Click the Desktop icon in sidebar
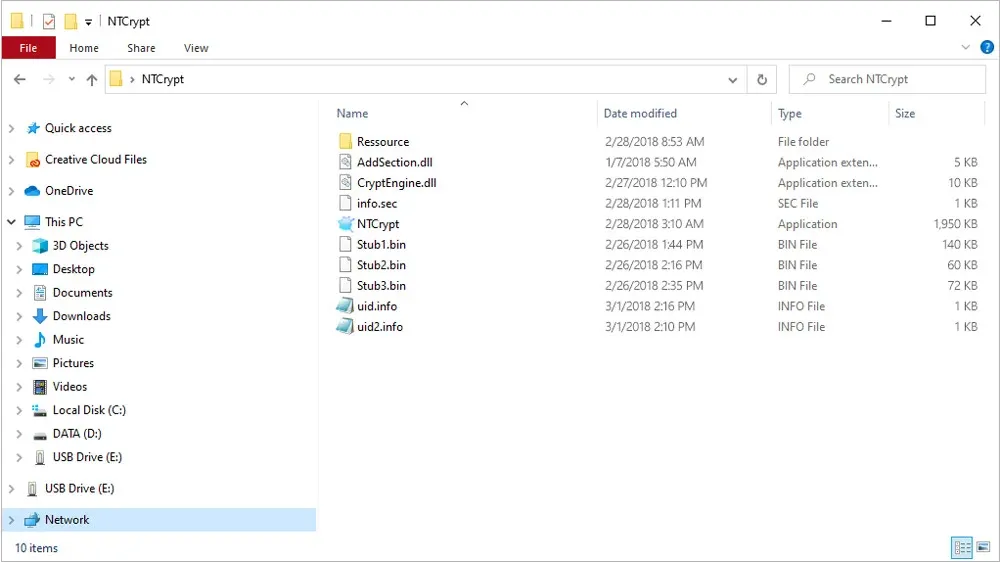This screenshot has width=1000, height=562. pyautogui.click(x=40, y=269)
